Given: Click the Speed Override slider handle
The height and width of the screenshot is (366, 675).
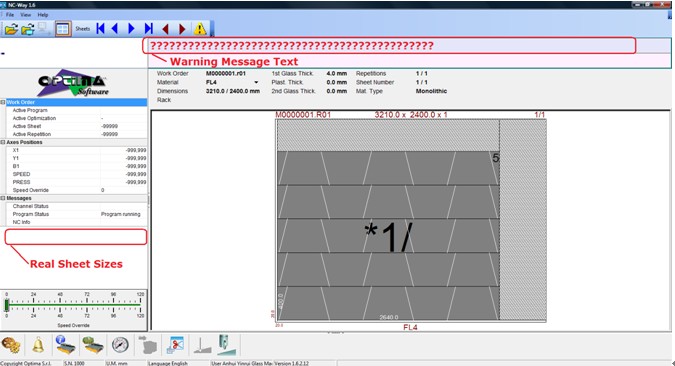Looking at the screenshot, I should click(6, 305).
